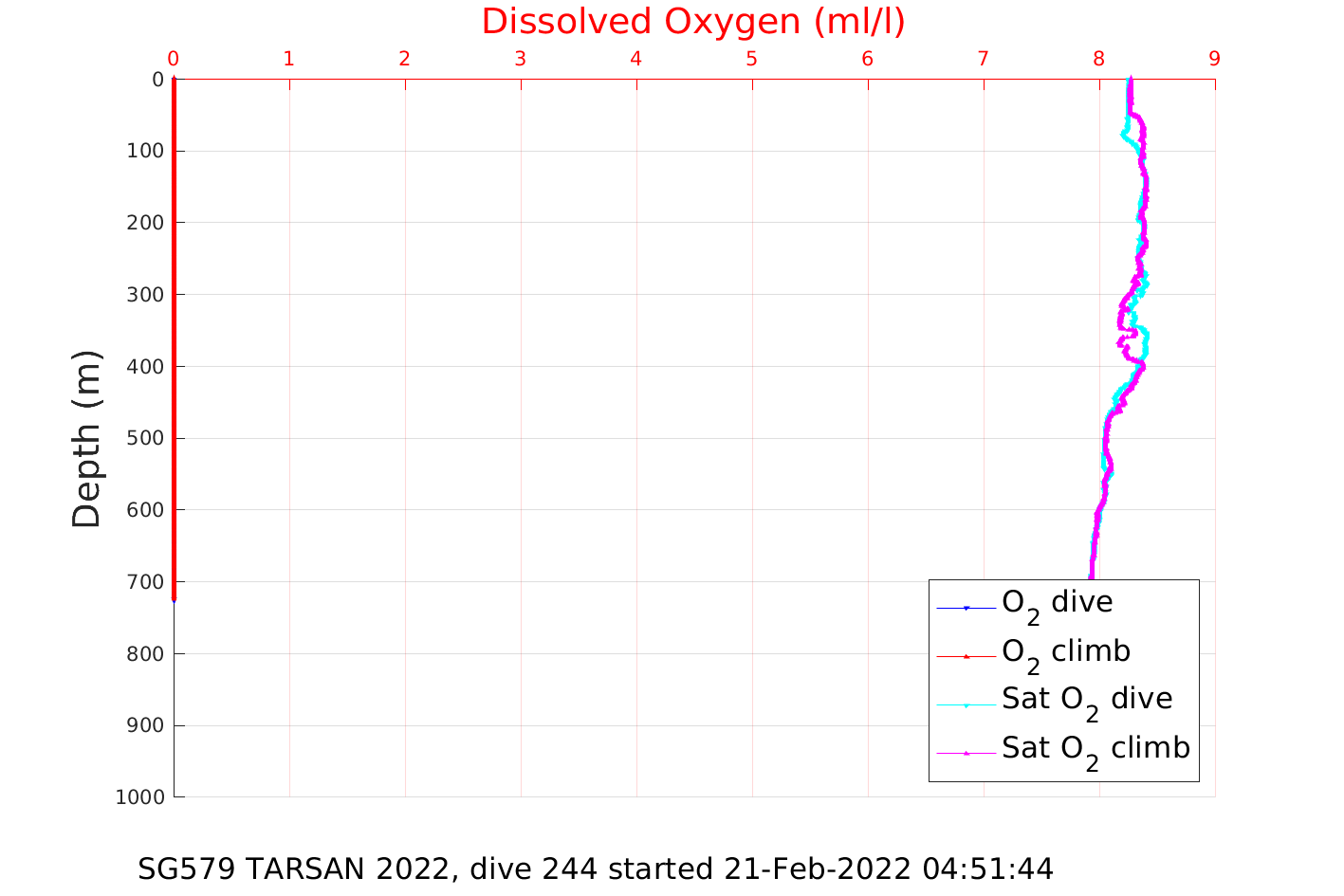The height and width of the screenshot is (896, 1344).
Task: Click the depth axis tick label 600
Action: point(145,510)
